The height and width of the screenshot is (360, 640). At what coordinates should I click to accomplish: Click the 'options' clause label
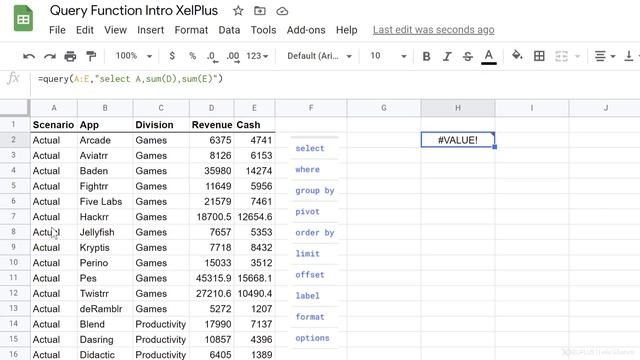pos(312,338)
